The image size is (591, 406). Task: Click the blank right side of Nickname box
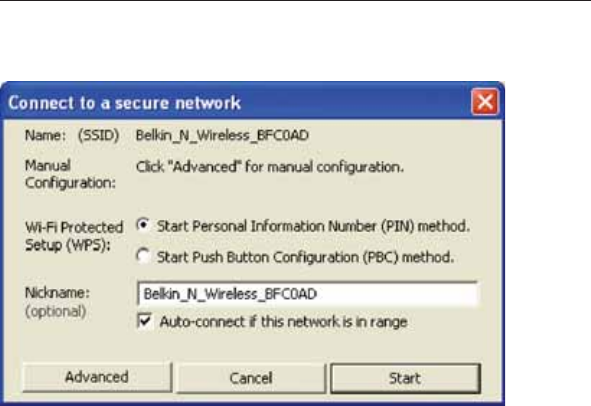[x=396, y=294]
